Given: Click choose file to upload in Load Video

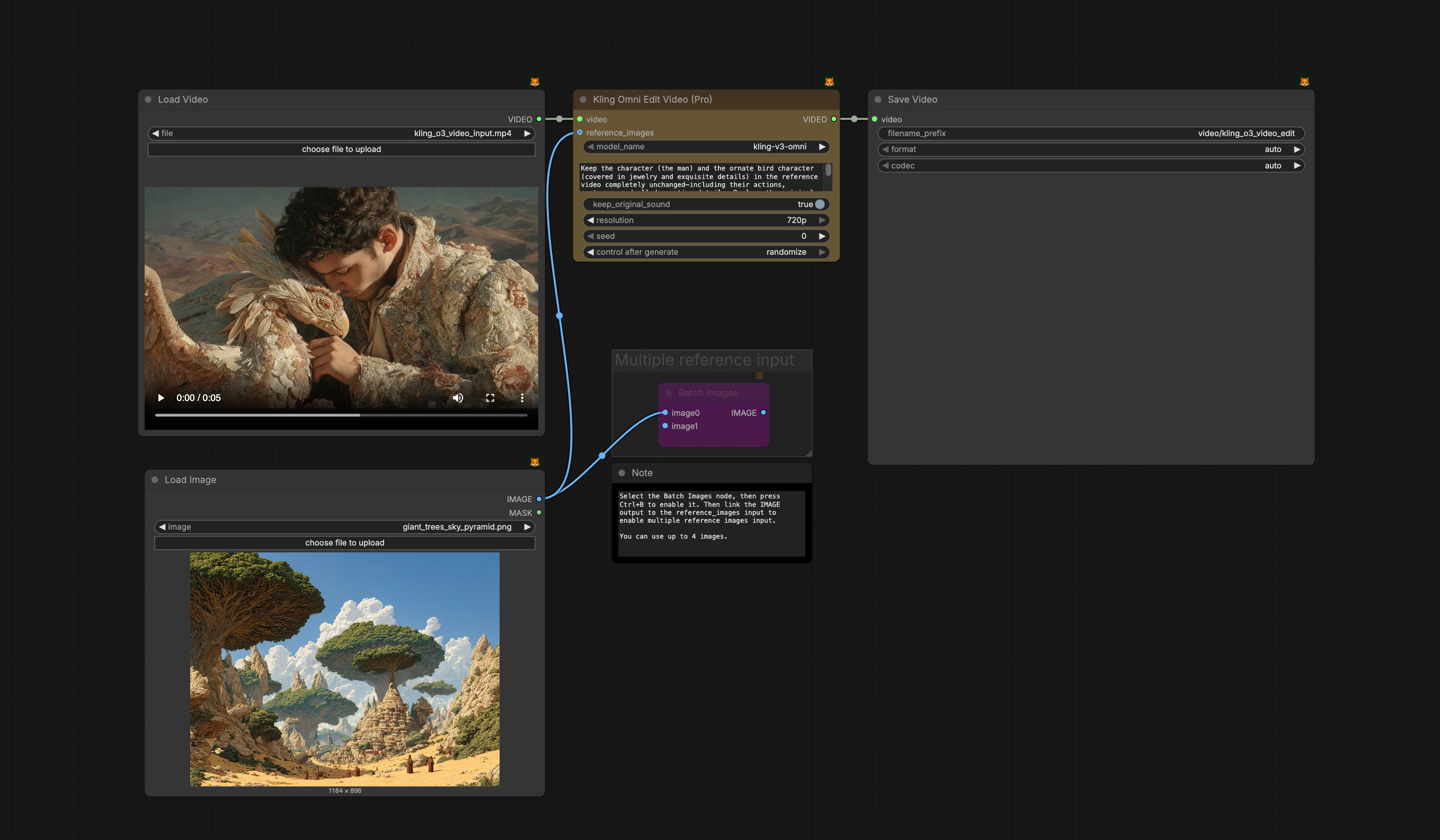Looking at the screenshot, I should click(341, 149).
